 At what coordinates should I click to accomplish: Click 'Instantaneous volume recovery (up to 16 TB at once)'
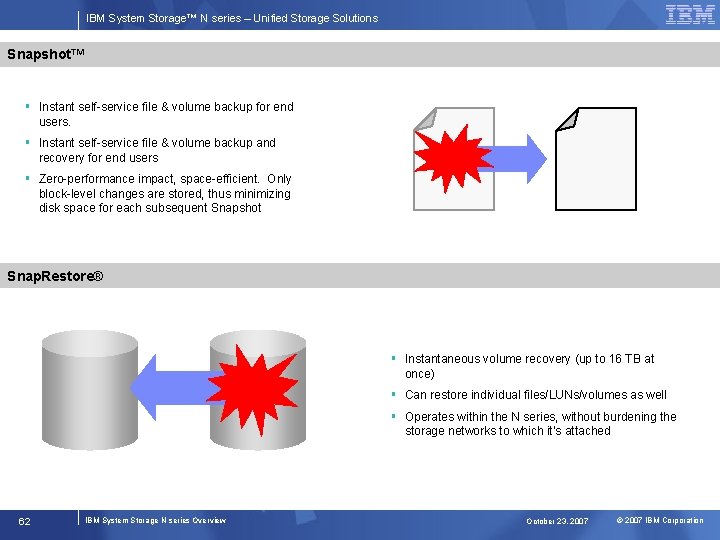[529, 366]
